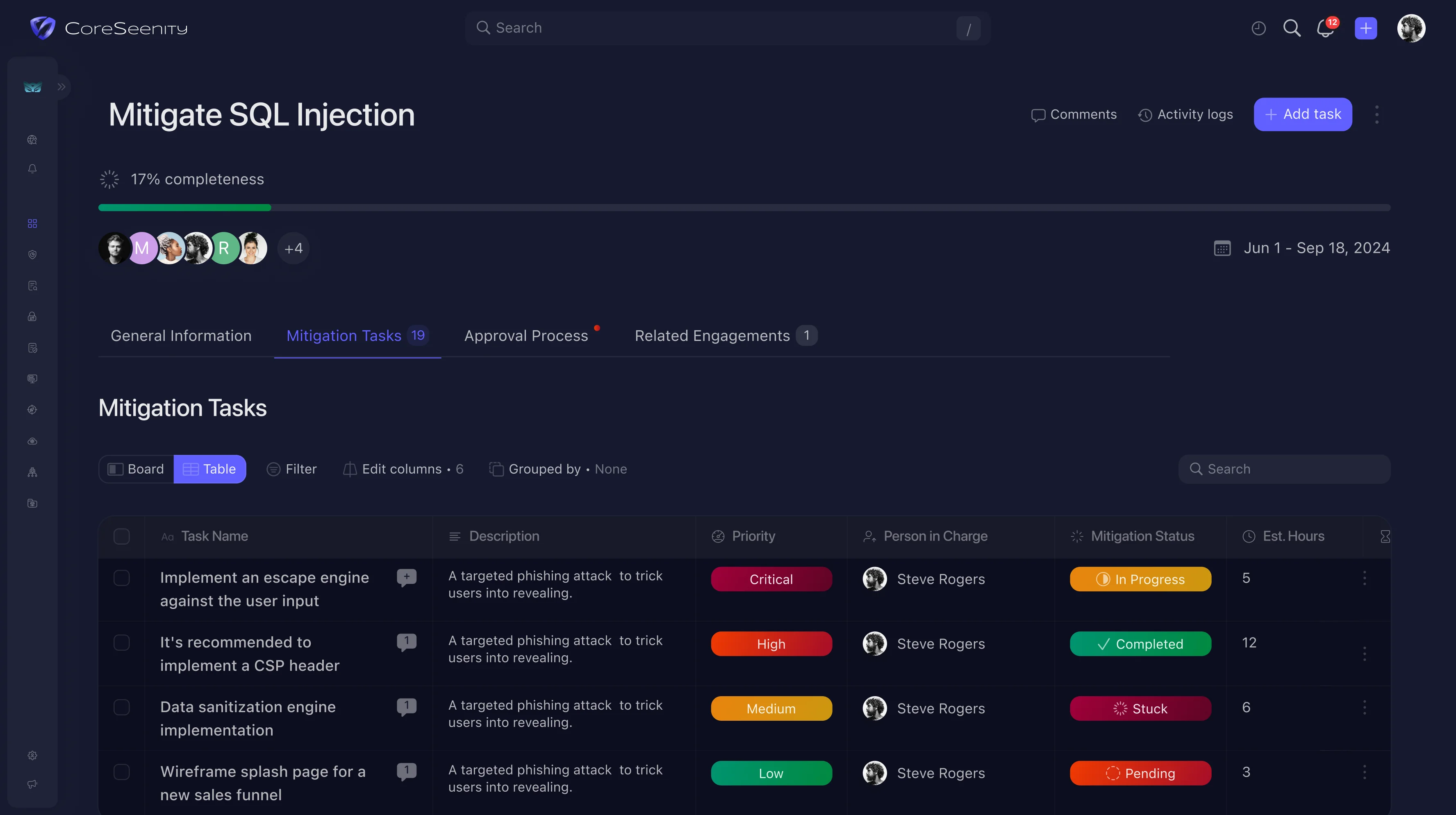Screen dimensions: 1456x815
Task: Open the user profile avatar menu
Action: click(x=1411, y=28)
